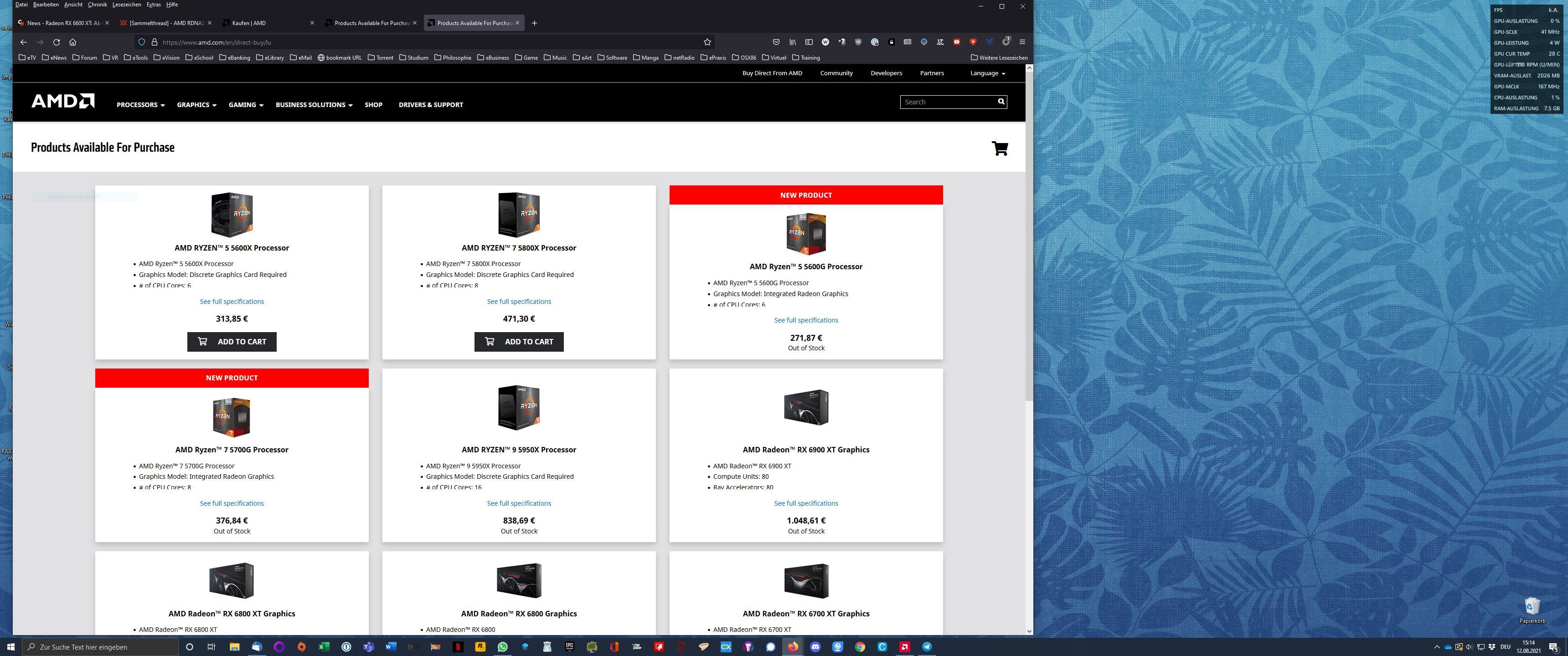Image resolution: width=1568 pixels, height=656 pixels.
Task: Open Windows Start menu
Action: [10, 647]
